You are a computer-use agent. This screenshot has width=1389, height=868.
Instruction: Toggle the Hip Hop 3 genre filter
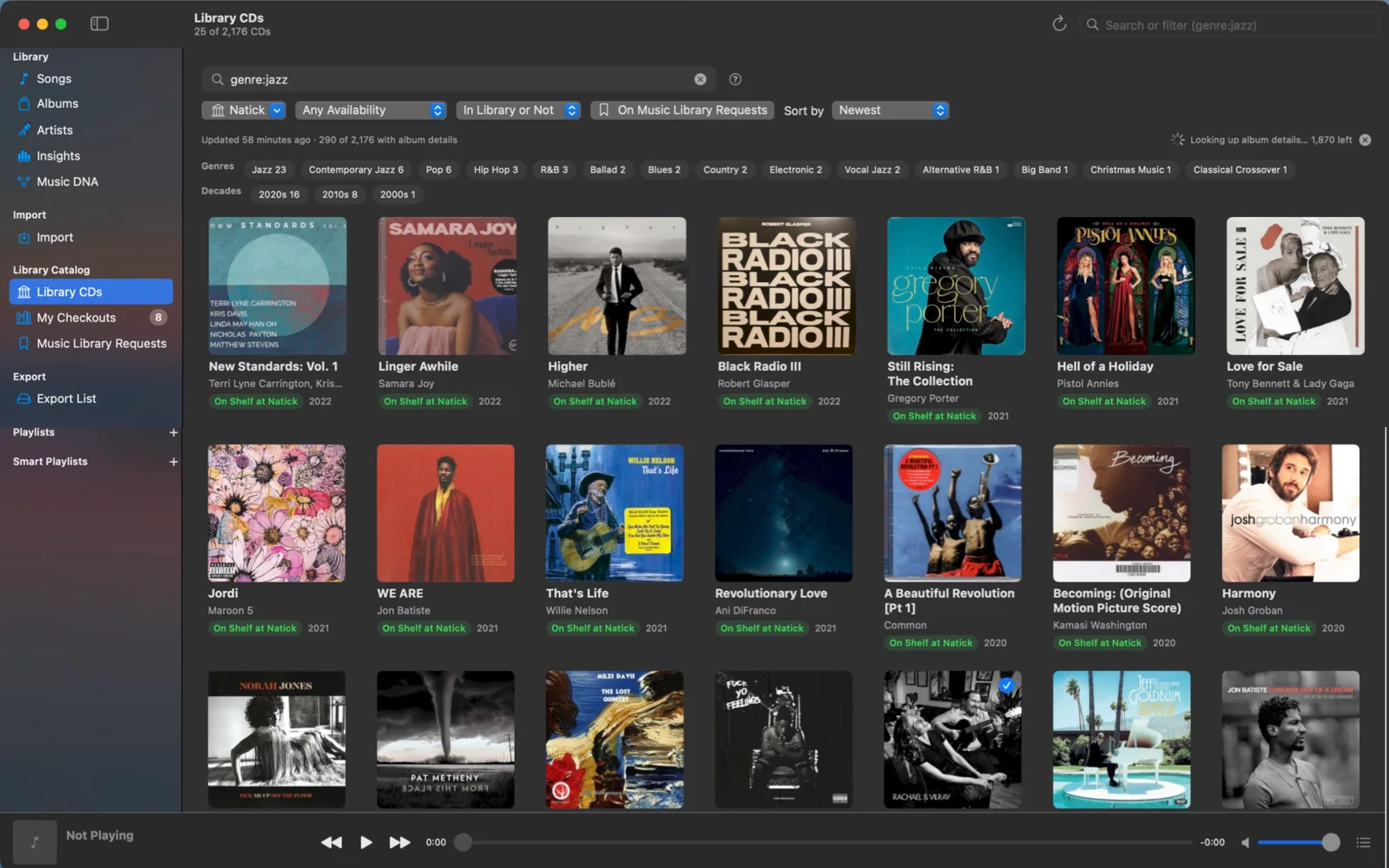pos(496,170)
